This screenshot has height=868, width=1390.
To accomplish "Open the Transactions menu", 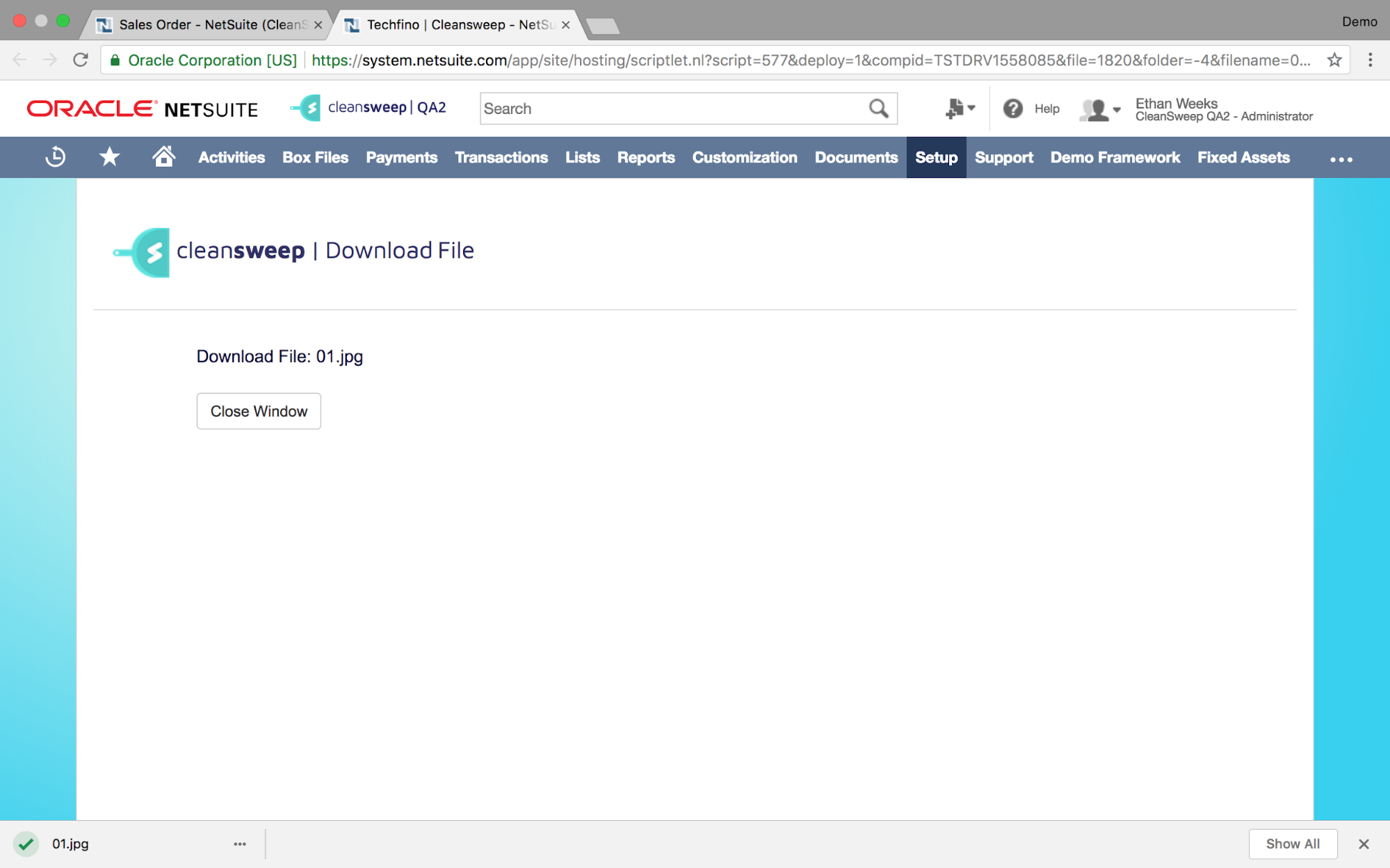I will pyautogui.click(x=501, y=158).
